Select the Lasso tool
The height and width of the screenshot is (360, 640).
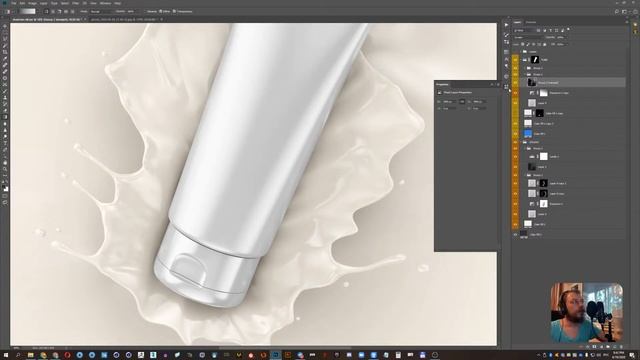click(x=5, y=39)
